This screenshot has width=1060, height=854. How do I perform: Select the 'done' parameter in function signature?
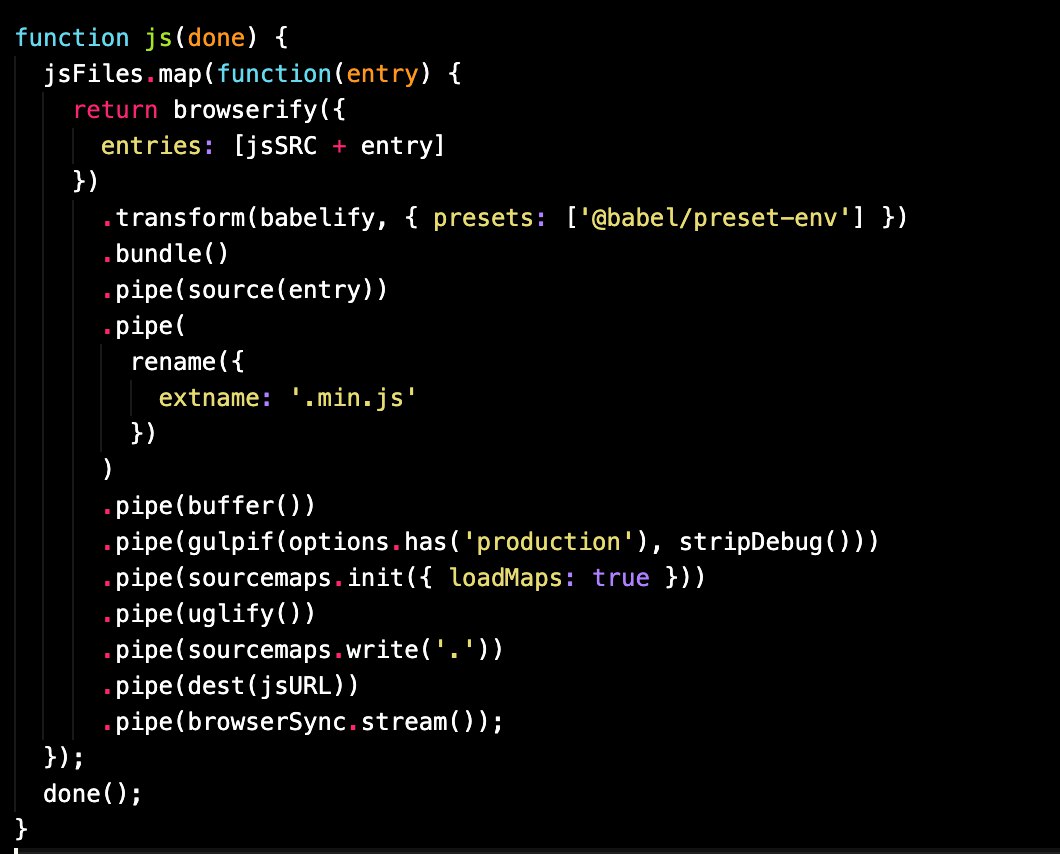pyautogui.click(x=216, y=38)
